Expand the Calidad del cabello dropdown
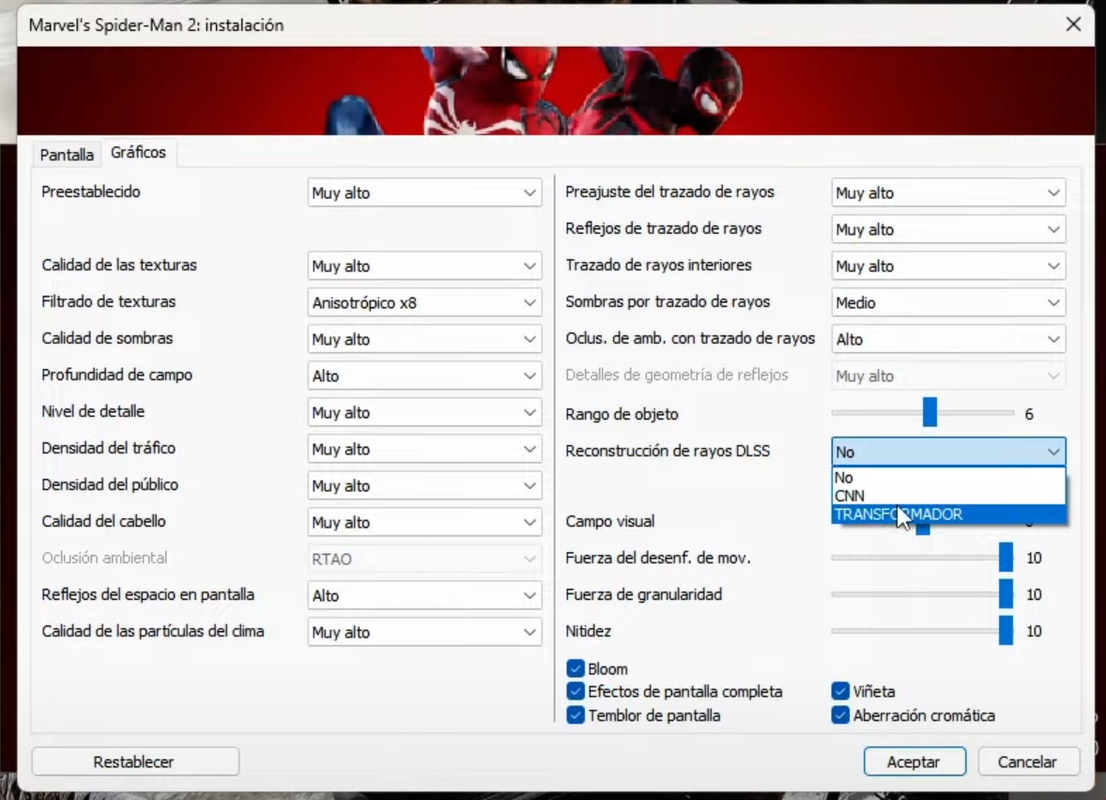The width and height of the screenshot is (1106, 800). pos(425,523)
